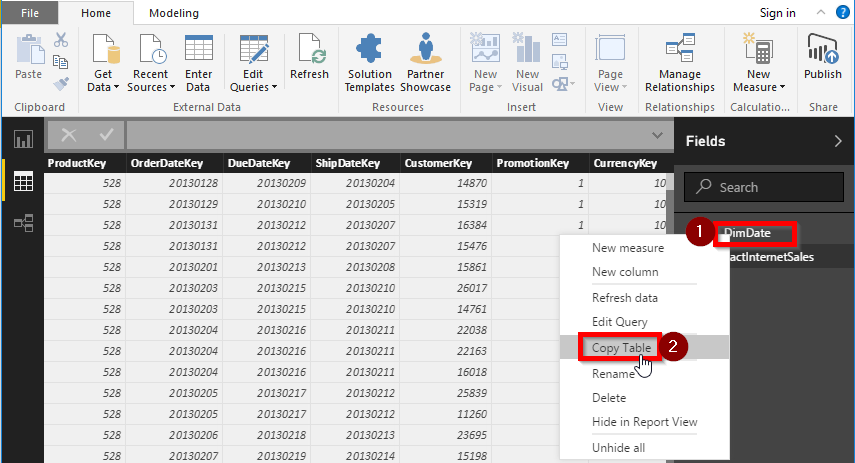Click the New Page icon
The height and width of the screenshot is (463, 855).
click(x=485, y=48)
